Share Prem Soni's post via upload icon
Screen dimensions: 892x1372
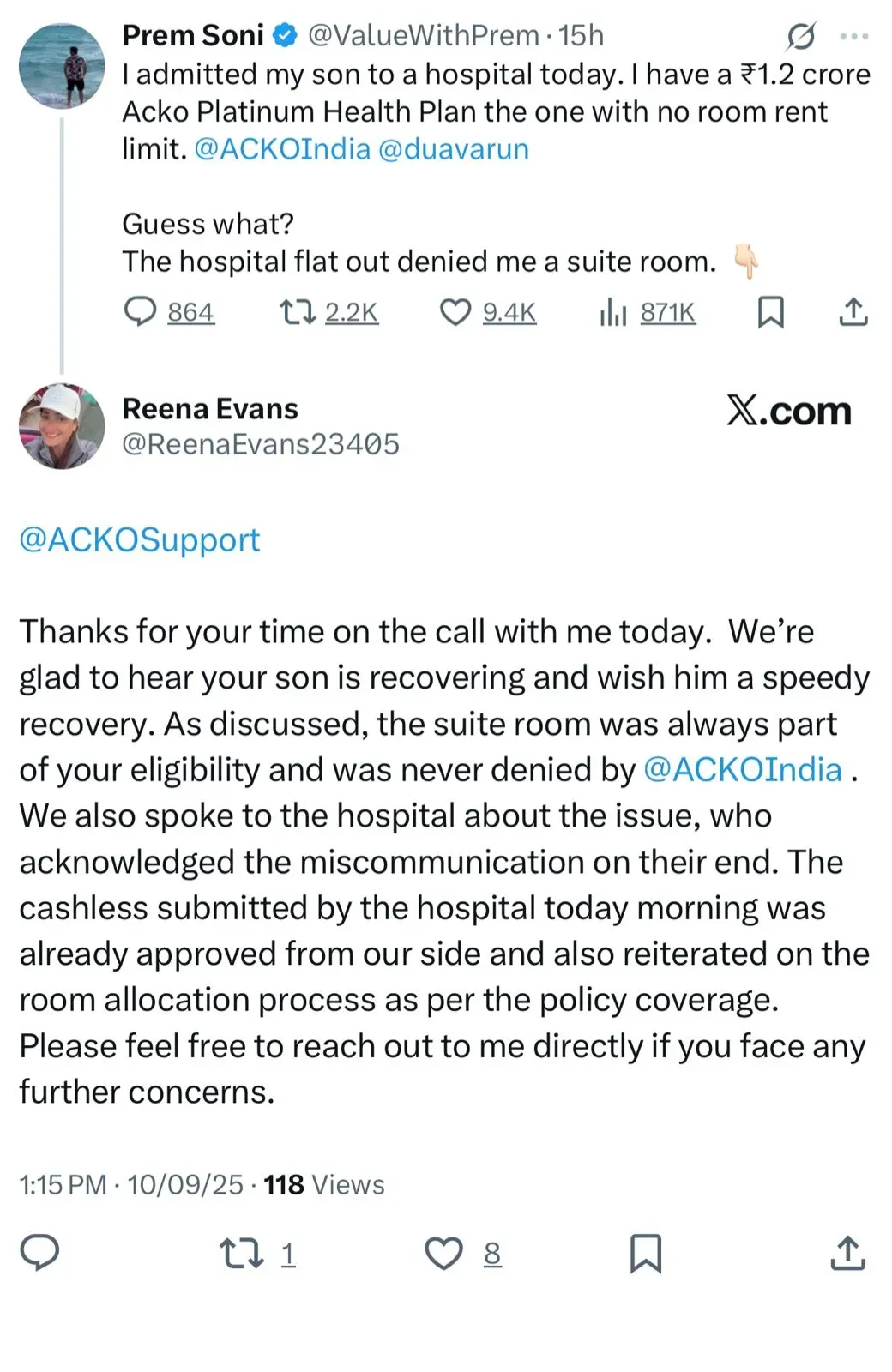[x=853, y=312]
